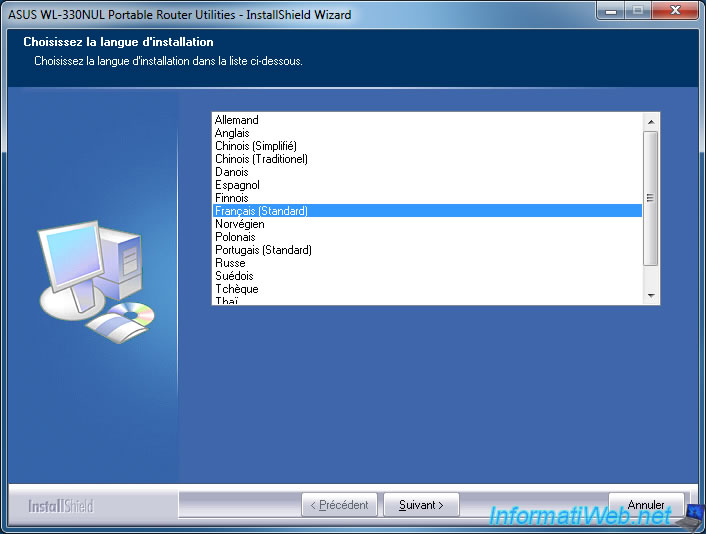Pick Suédois from the language list

tap(427, 276)
